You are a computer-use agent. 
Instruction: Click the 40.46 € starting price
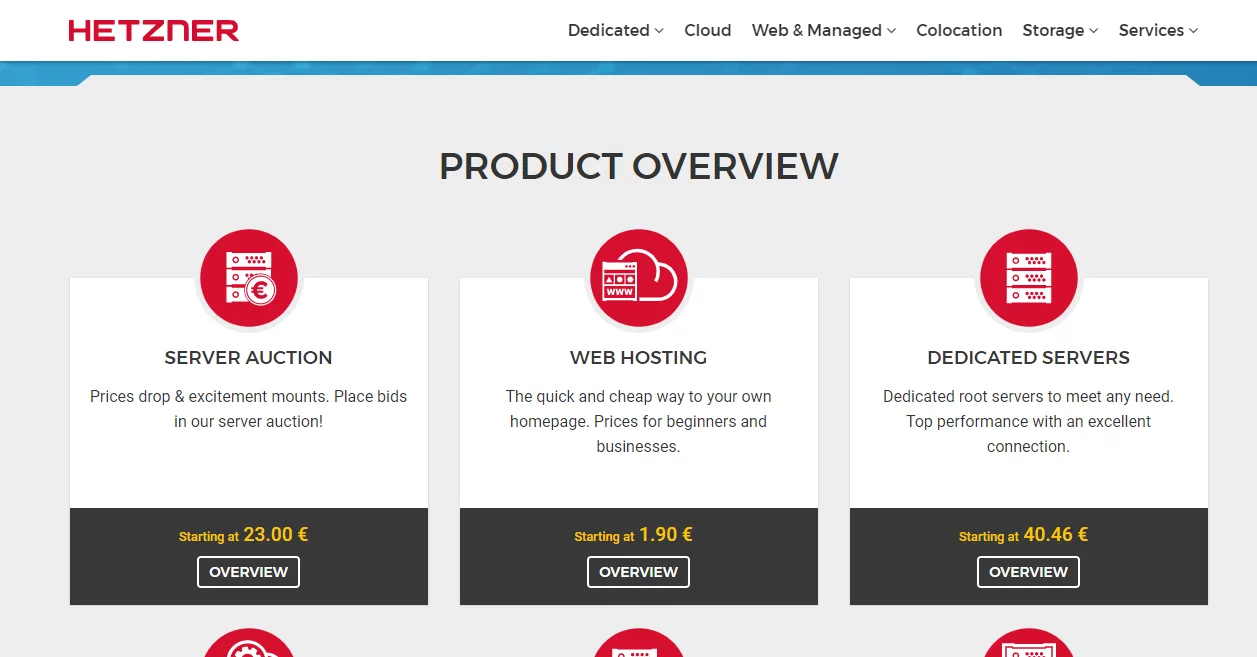click(x=1055, y=535)
